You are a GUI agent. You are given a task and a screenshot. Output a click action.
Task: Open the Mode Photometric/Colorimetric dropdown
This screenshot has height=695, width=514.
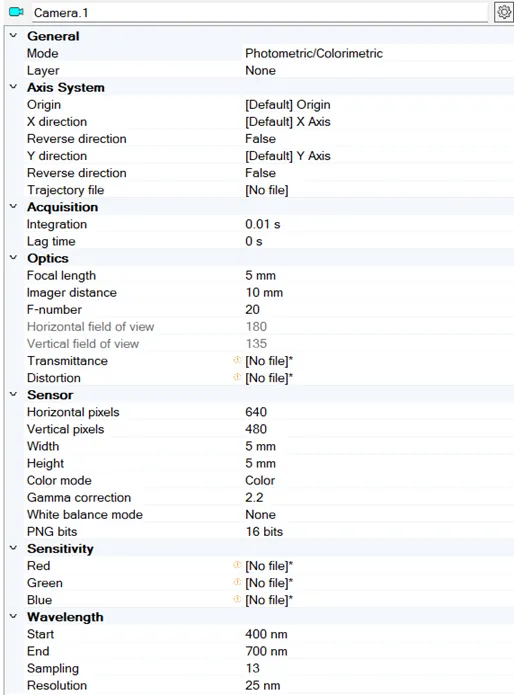[379, 53]
